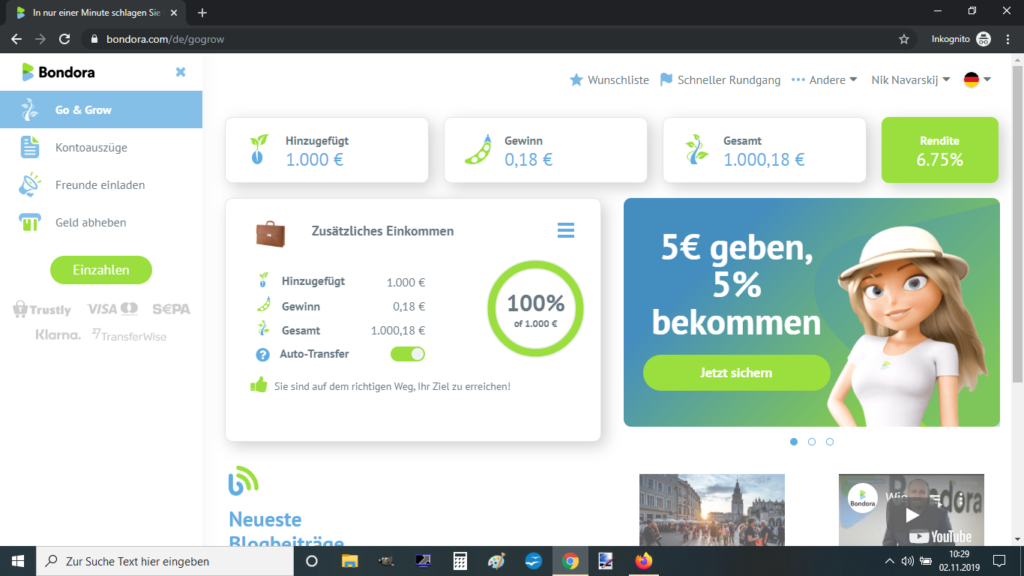
Task: Click the Wunschliste star icon
Action: pyautogui.click(x=576, y=80)
